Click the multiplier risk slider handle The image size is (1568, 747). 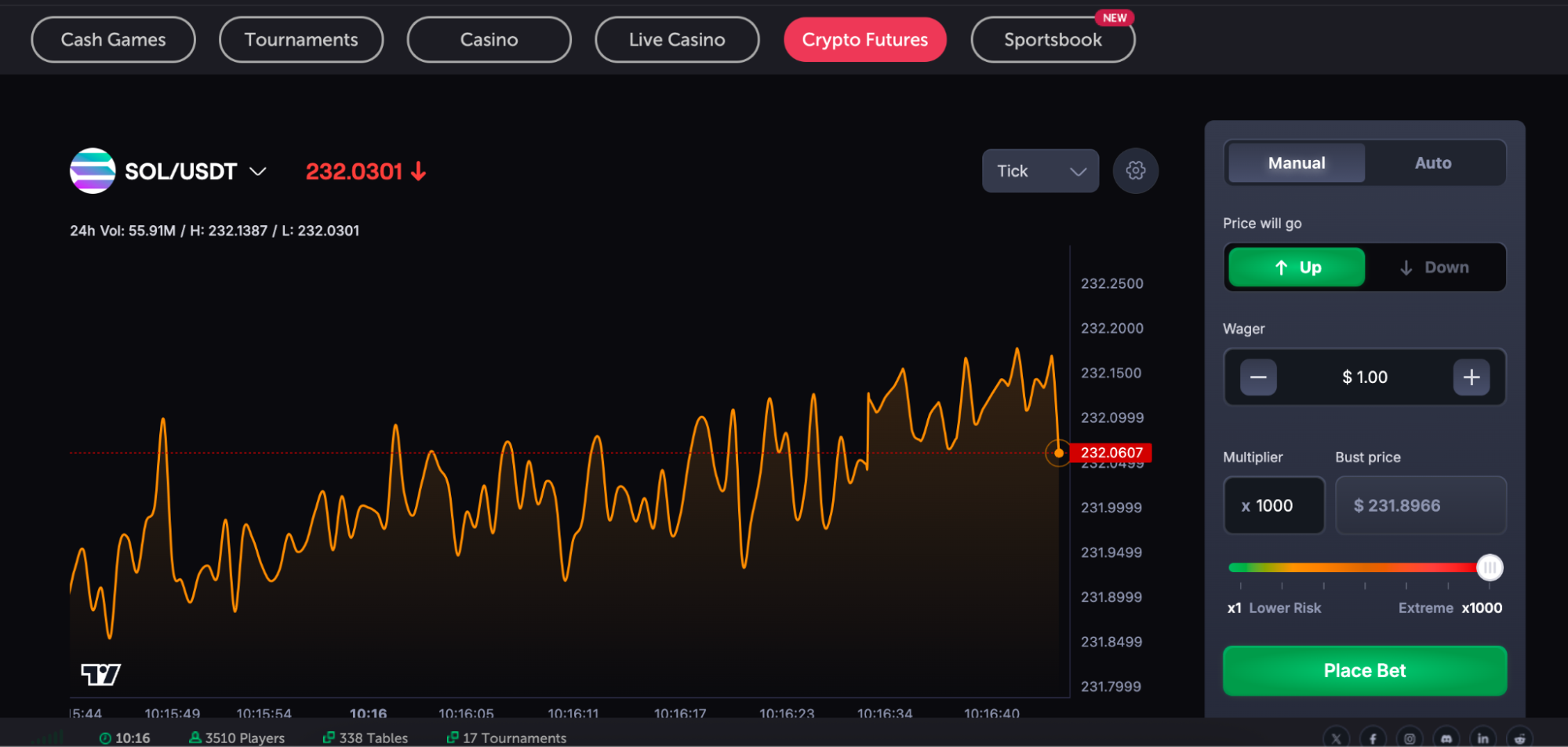[x=1489, y=567]
